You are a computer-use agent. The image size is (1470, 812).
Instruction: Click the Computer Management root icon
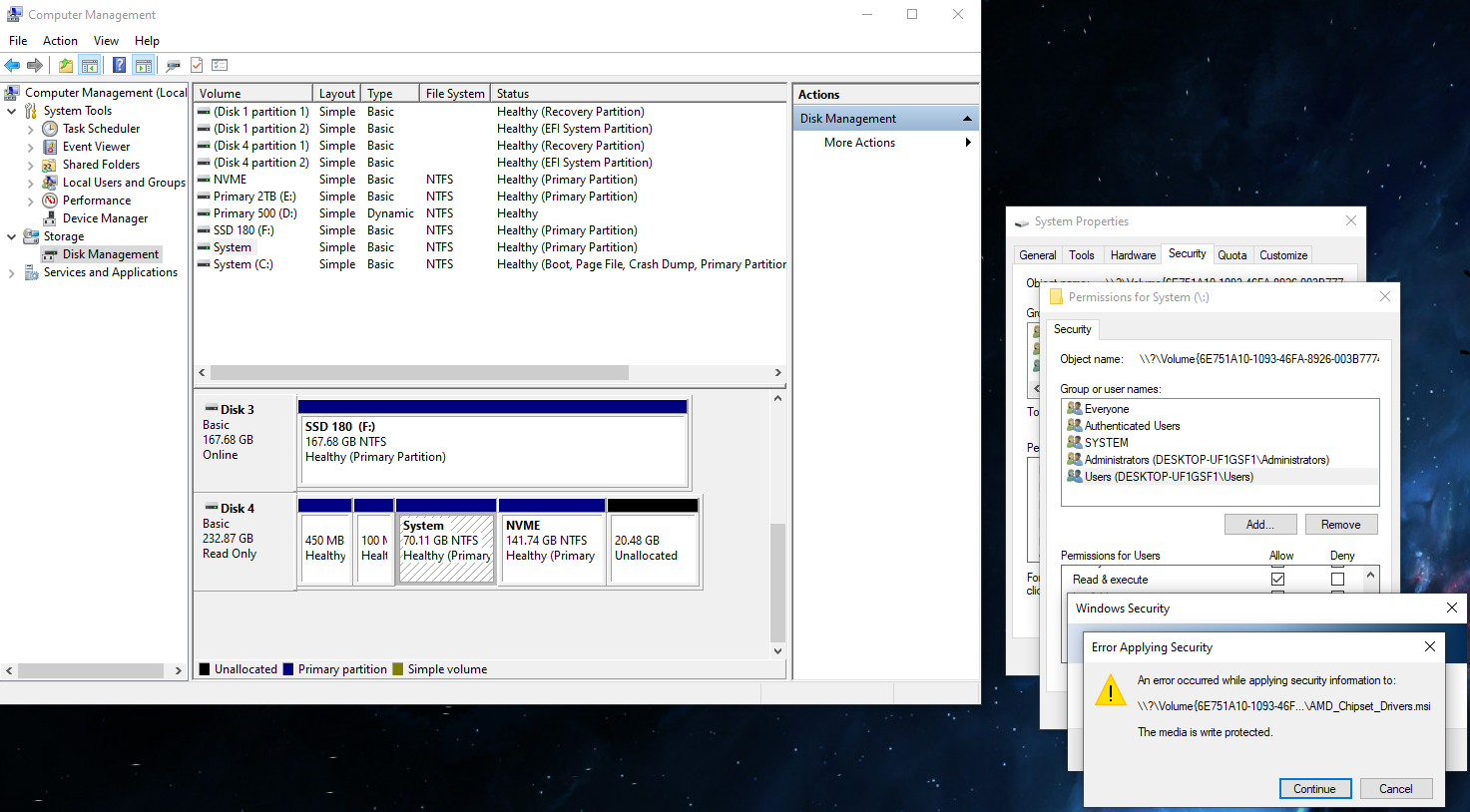[13, 93]
